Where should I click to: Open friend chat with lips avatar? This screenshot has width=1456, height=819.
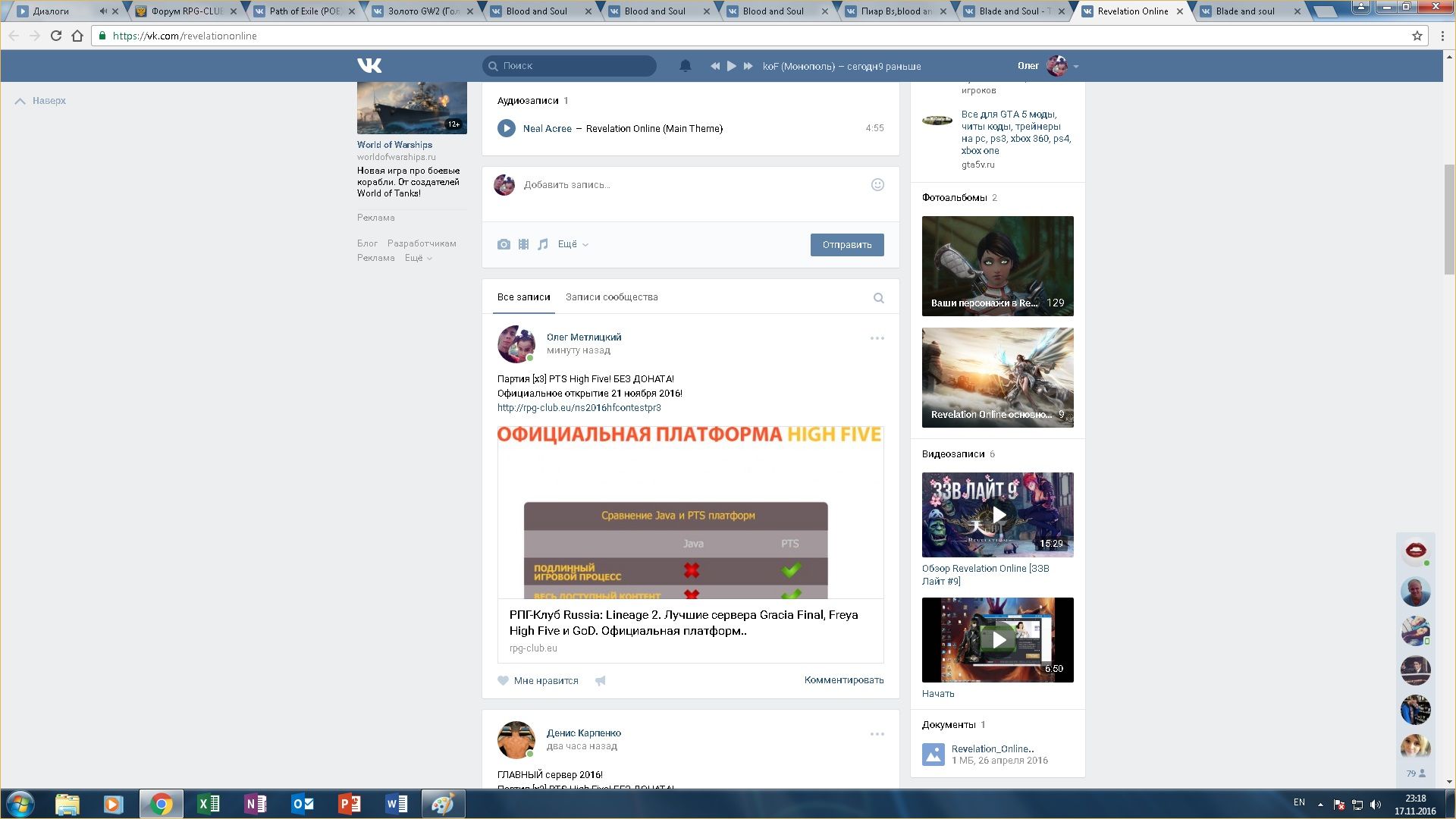1415,551
